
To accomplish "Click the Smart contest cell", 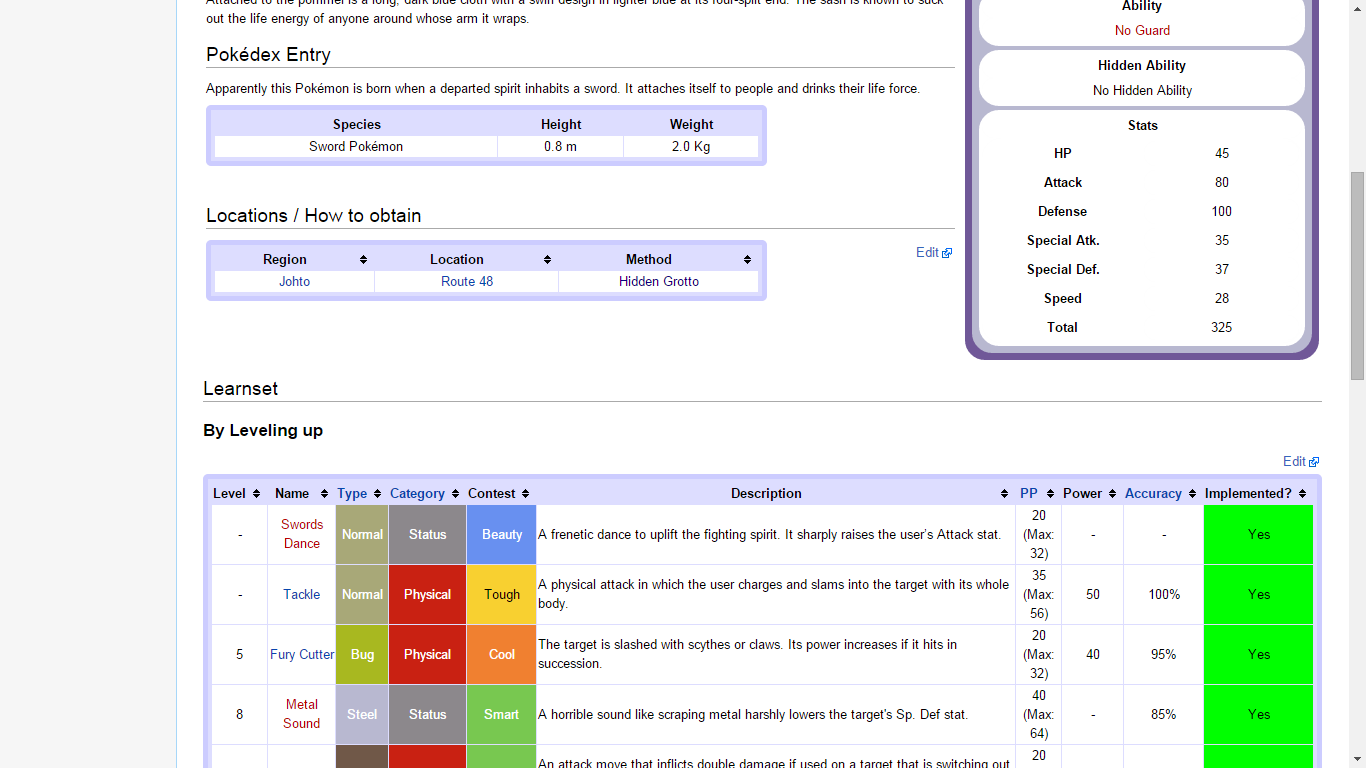I will tap(502, 715).
